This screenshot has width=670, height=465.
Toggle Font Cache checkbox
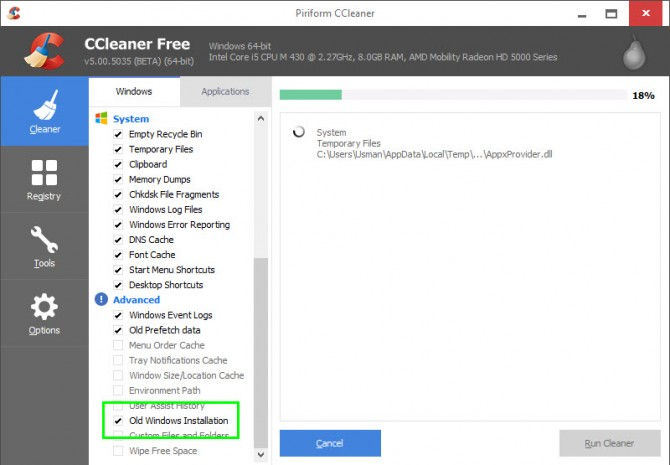click(118, 255)
